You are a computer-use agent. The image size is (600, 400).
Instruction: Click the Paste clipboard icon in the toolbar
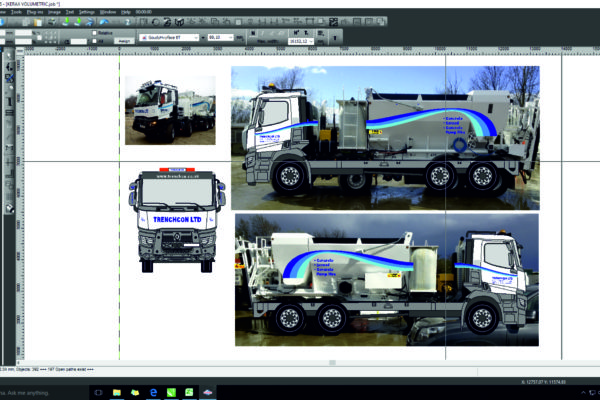(38, 22)
